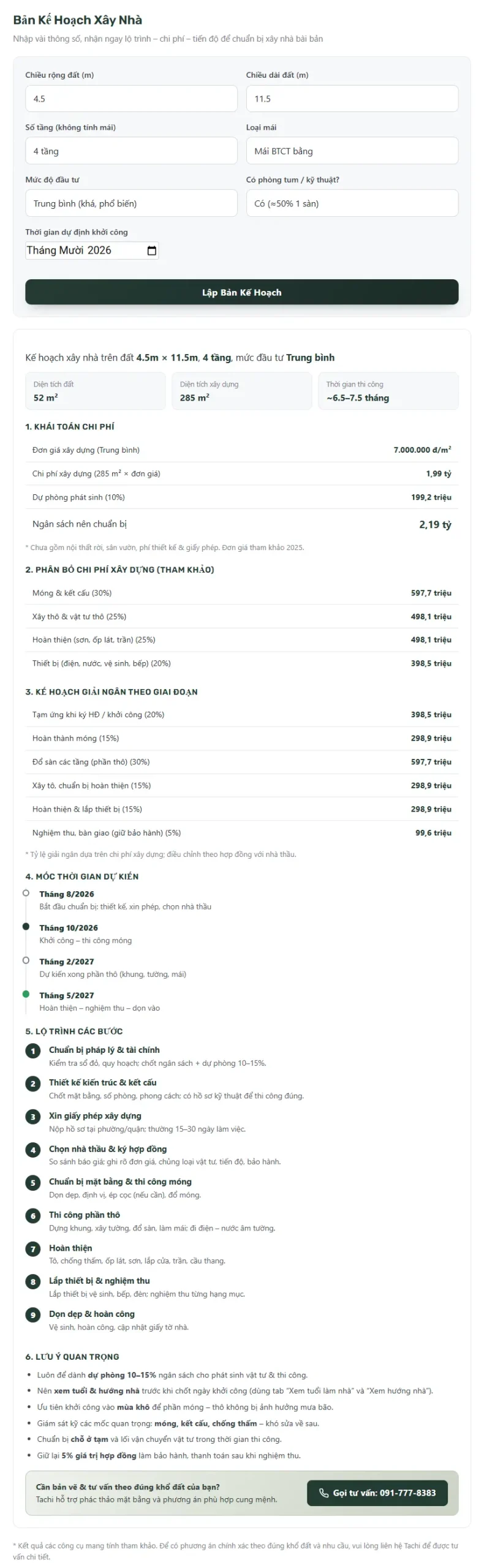484x1568 pixels.
Task: Click step 9 circle Dọn dẹp & hoàn công
Action: click(33, 1314)
